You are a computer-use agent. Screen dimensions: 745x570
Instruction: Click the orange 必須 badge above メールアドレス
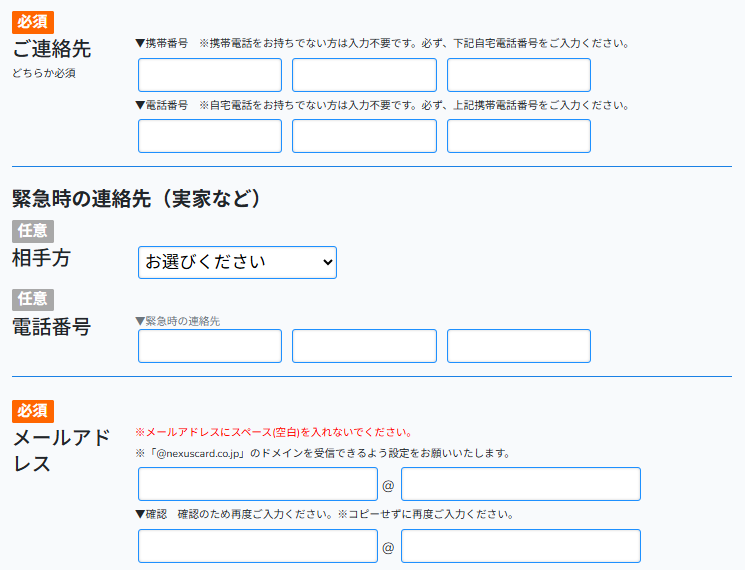coord(33,411)
